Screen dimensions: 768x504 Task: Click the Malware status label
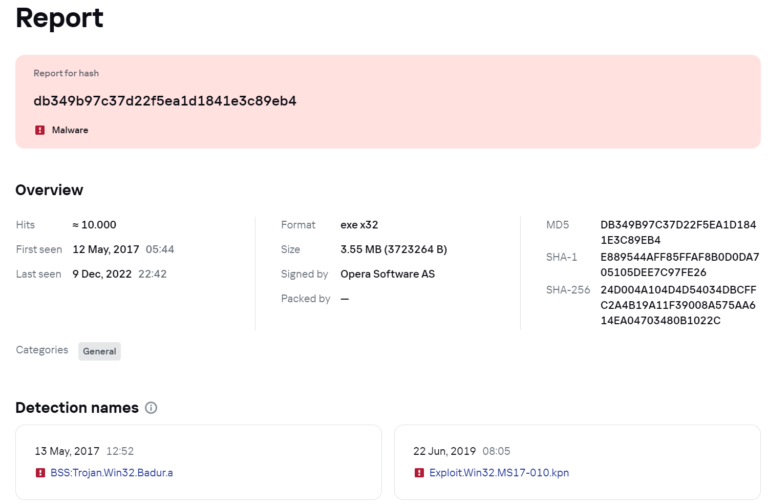click(x=70, y=130)
